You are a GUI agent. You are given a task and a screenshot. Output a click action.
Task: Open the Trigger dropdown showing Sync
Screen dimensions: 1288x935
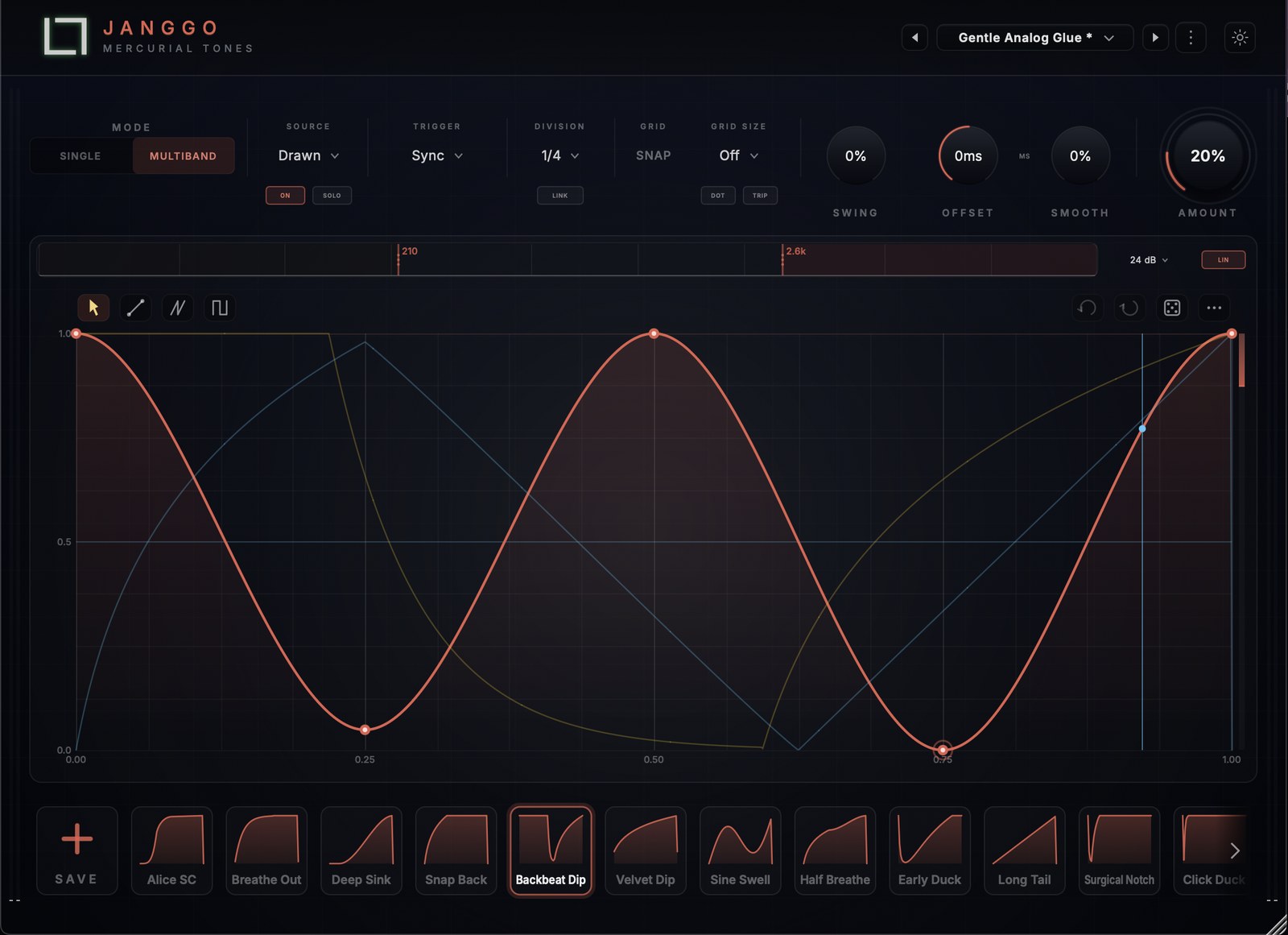coord(437,155)
